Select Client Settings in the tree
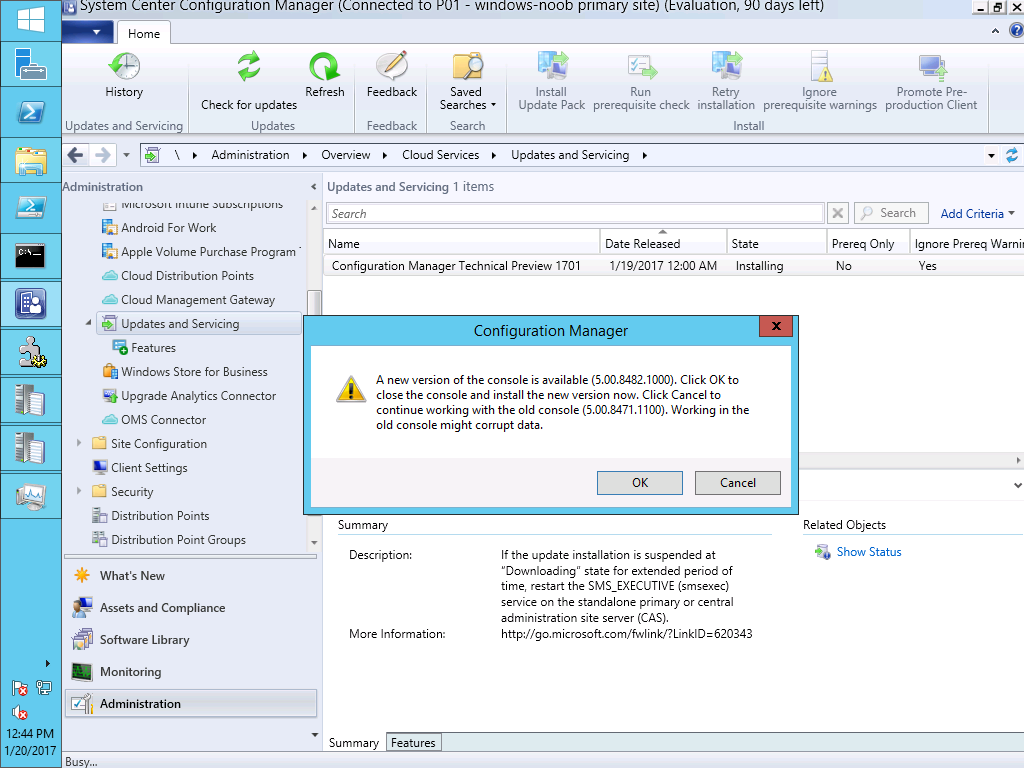This screenshot has width=1024, height=768. coord(149,468)
